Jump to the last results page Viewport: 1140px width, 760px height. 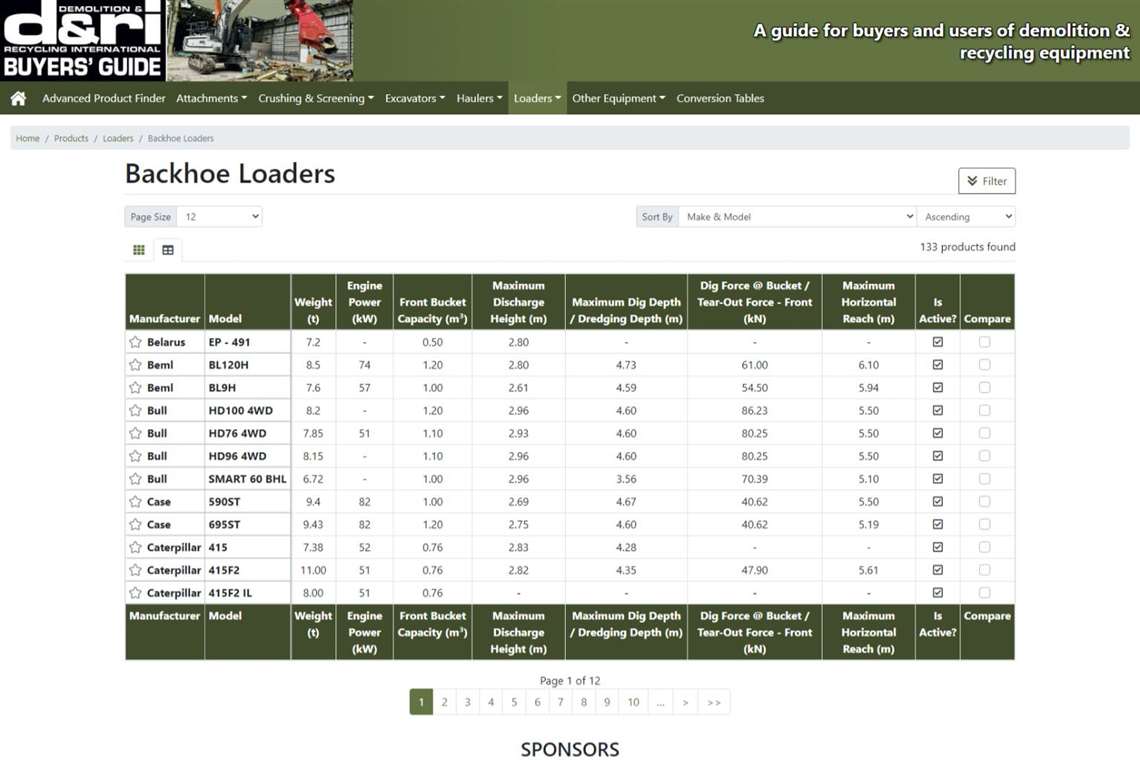(x=714, y=702)
